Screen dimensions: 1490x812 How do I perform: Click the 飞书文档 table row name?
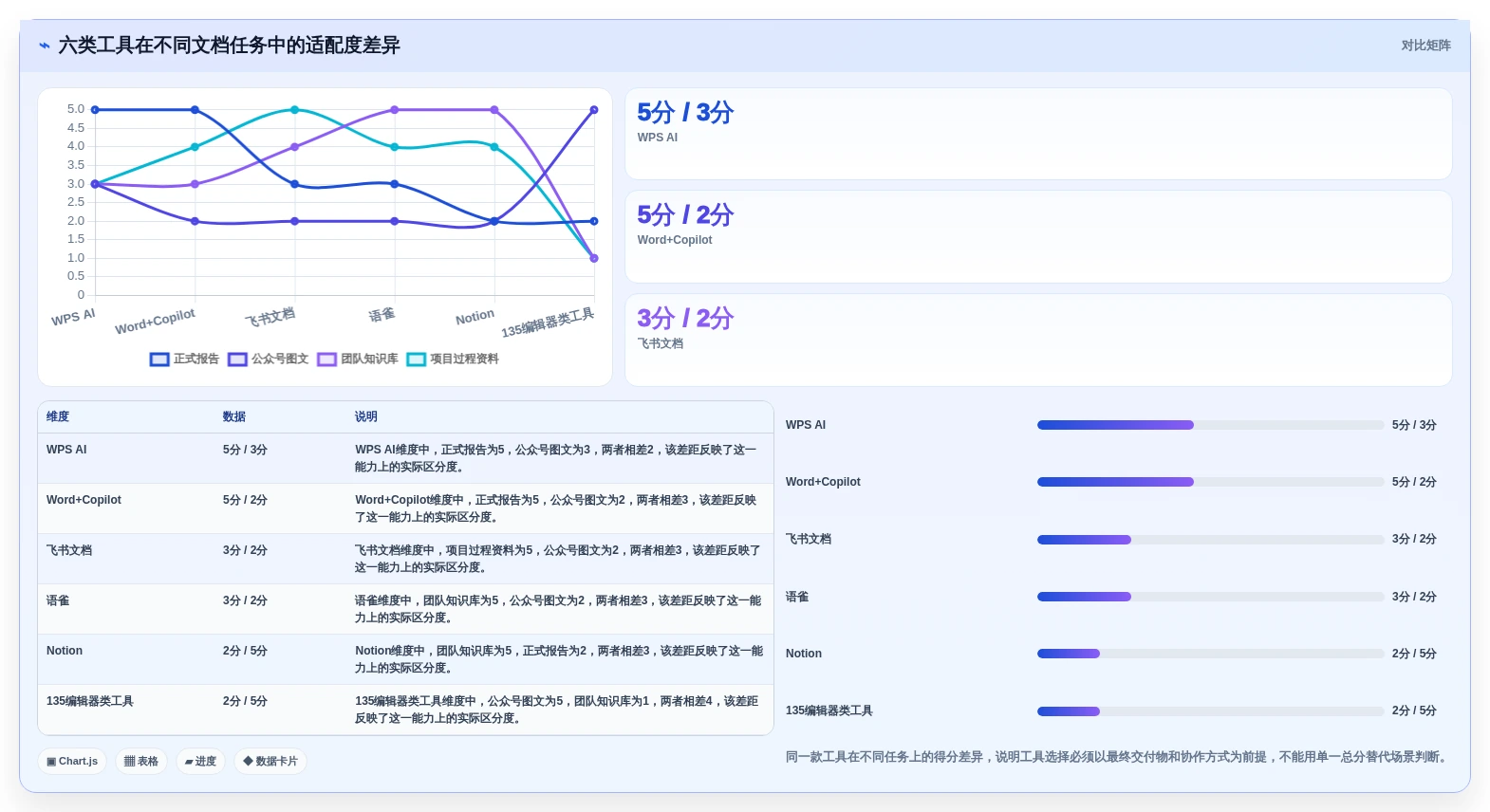(69, 550)
